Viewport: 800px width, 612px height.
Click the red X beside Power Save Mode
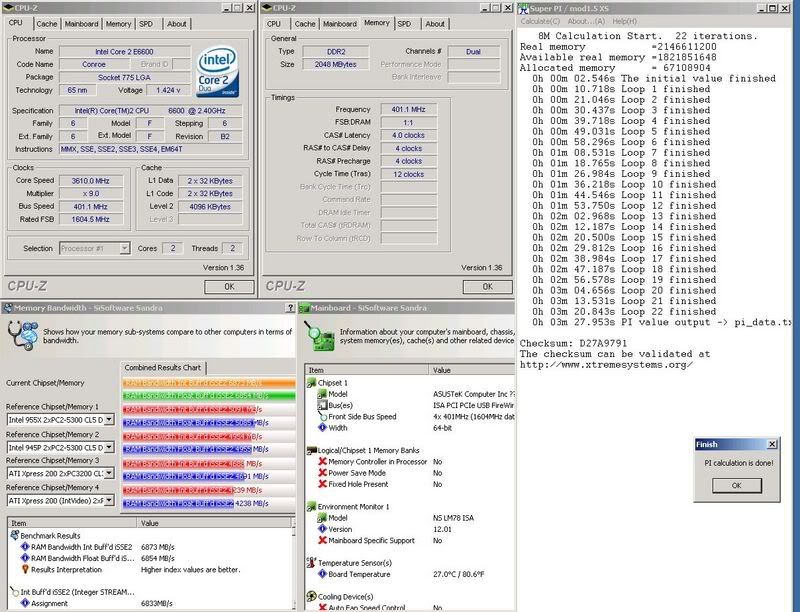pos(322,473)
